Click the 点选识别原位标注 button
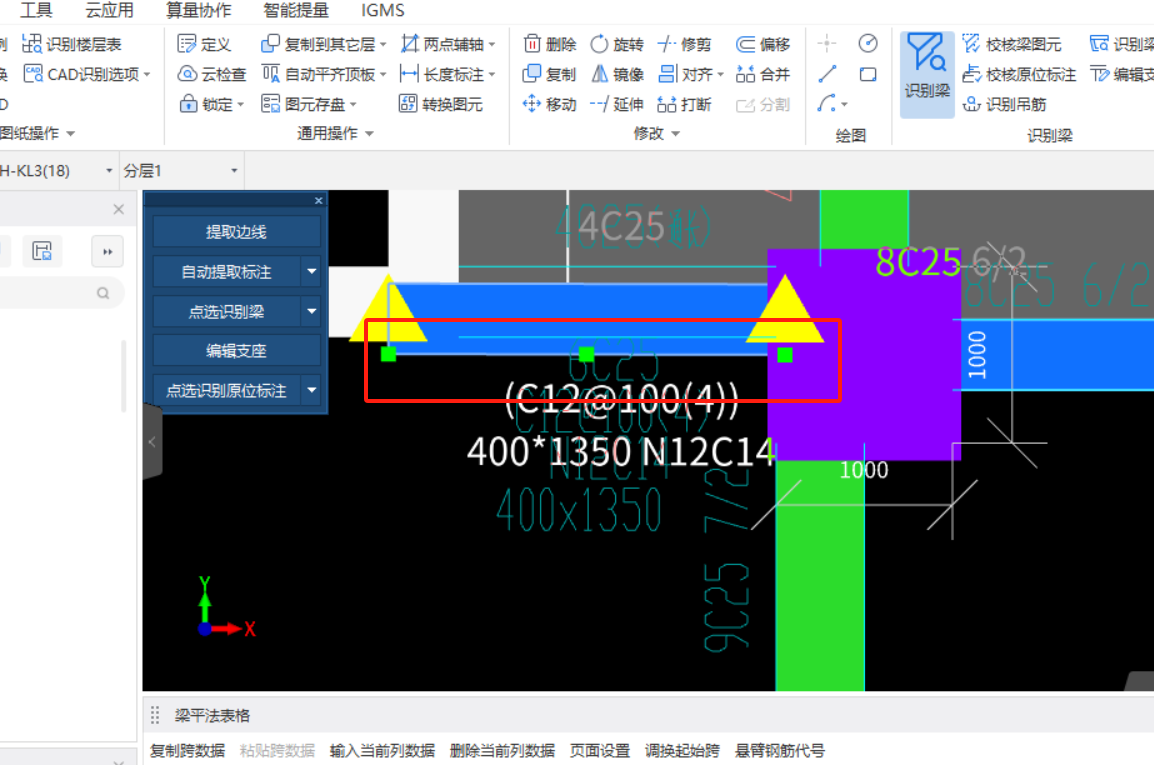Image resolution: width=1154 pixels, height=765 pixels. [x=227, y=390]
